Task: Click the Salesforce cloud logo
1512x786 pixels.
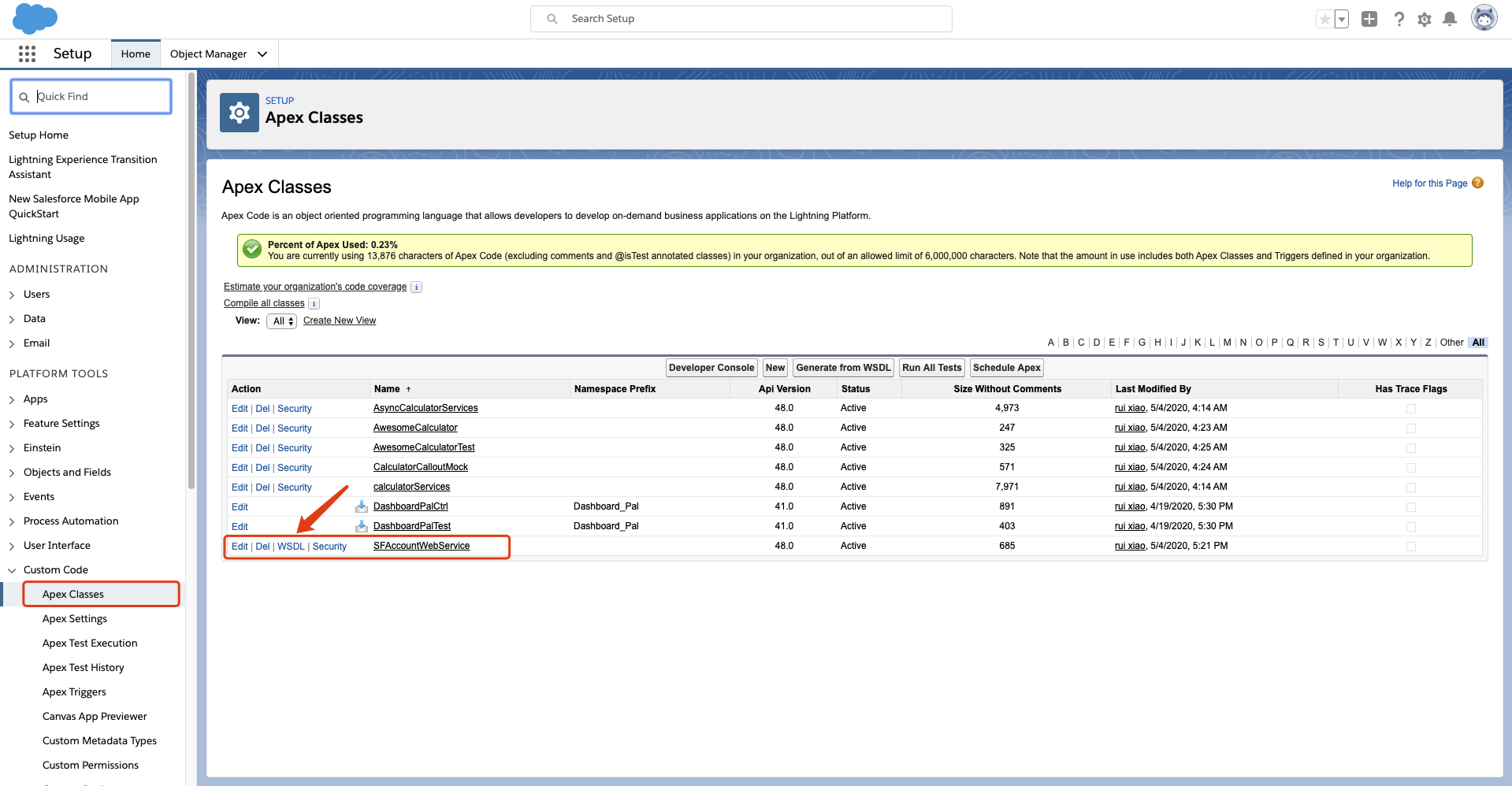Action: (x=35, y=17)
